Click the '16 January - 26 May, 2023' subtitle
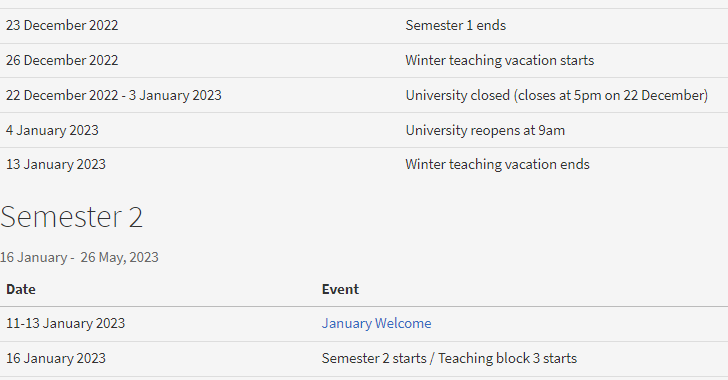 [79, 257]
